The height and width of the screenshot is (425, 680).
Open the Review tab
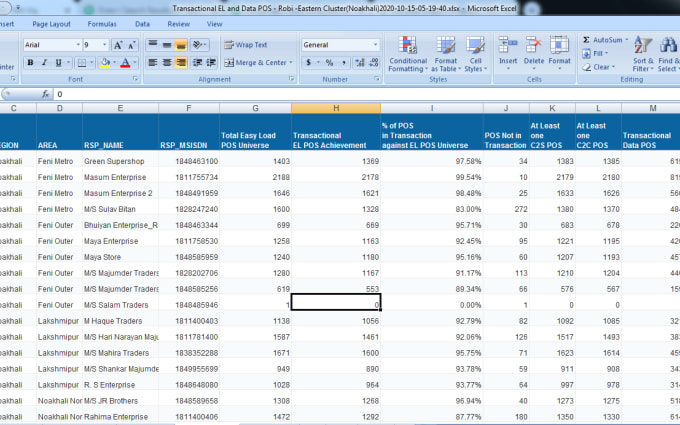(x=179, y=24)
